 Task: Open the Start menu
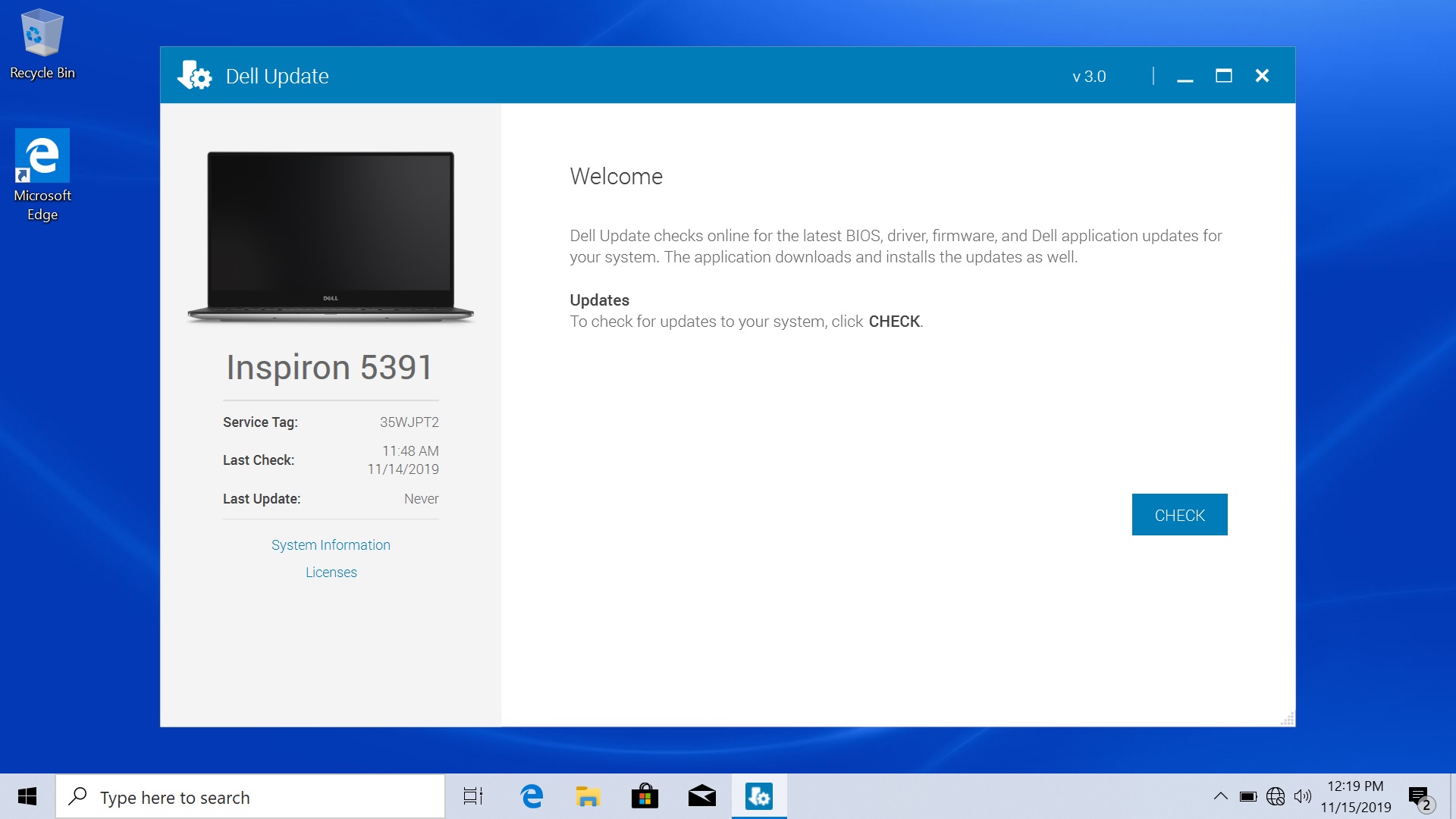click(x=27, y=796)
